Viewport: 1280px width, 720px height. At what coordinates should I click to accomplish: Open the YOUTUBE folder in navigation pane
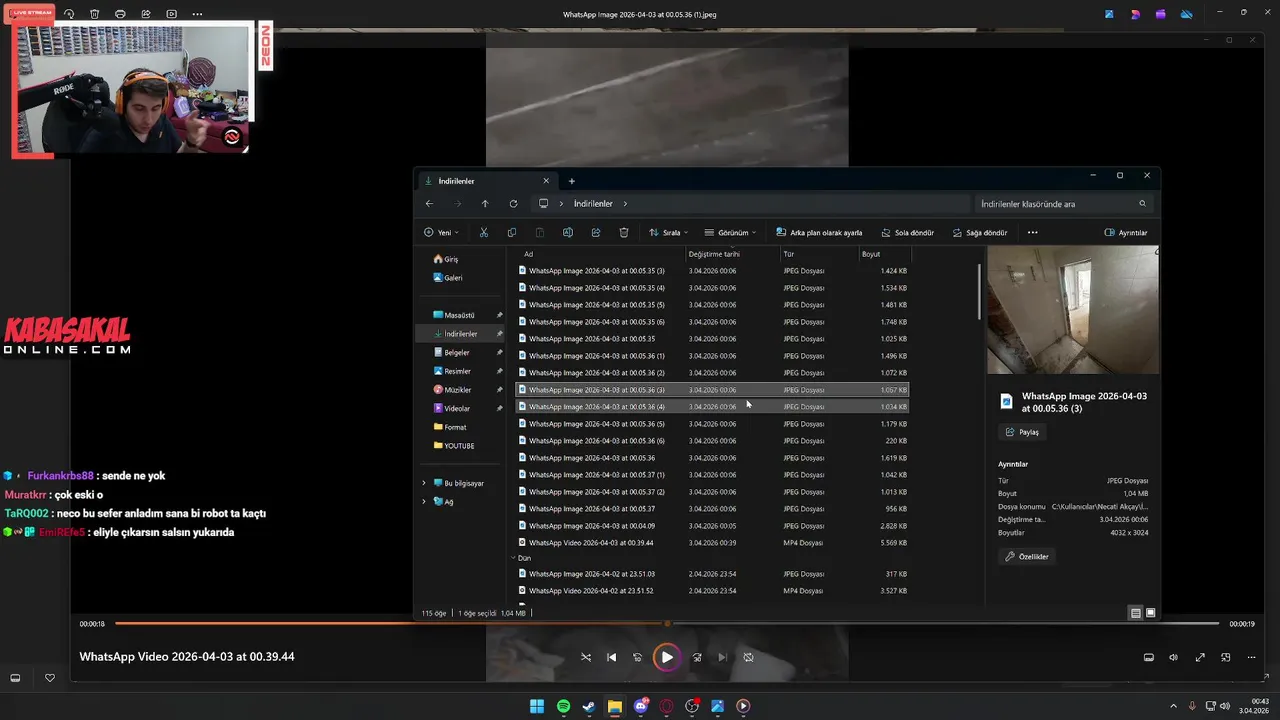[x=455, y=446]
